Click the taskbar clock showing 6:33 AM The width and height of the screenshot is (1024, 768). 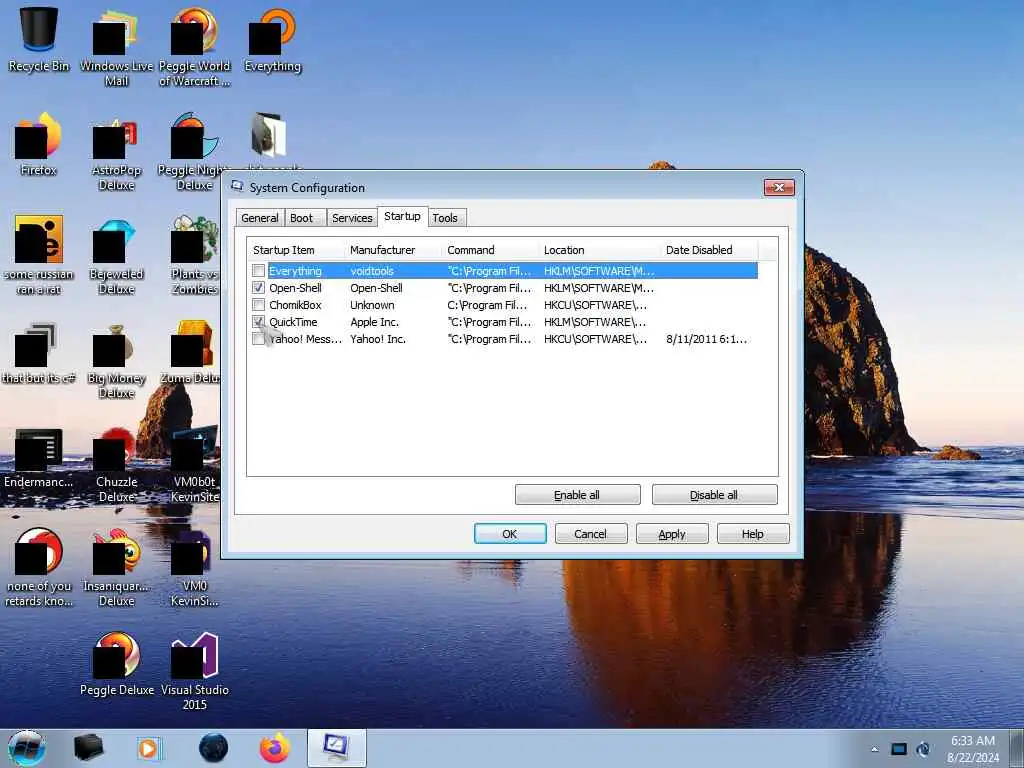click(973, 749)
